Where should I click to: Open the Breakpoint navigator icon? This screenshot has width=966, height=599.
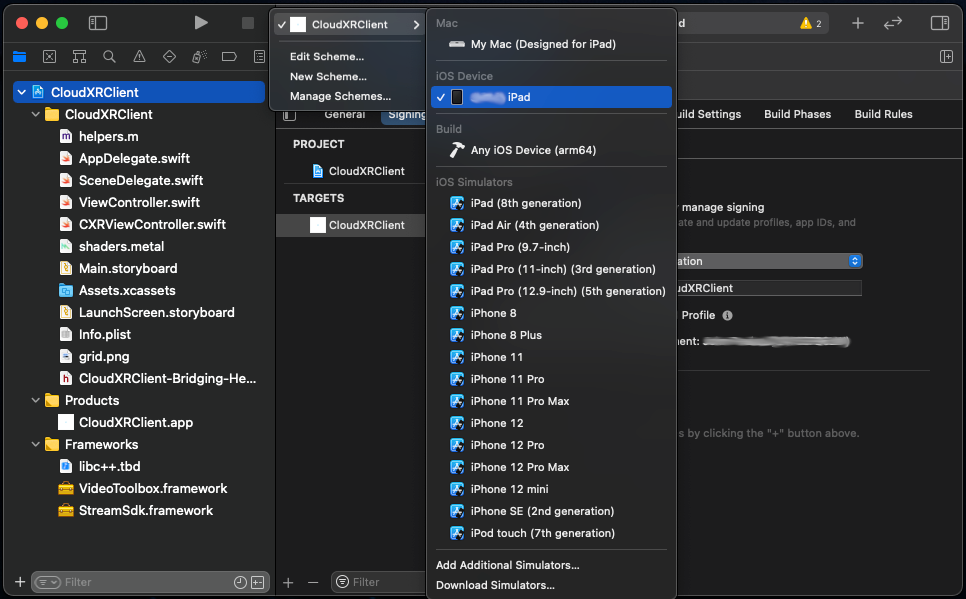tap(229, 57)
